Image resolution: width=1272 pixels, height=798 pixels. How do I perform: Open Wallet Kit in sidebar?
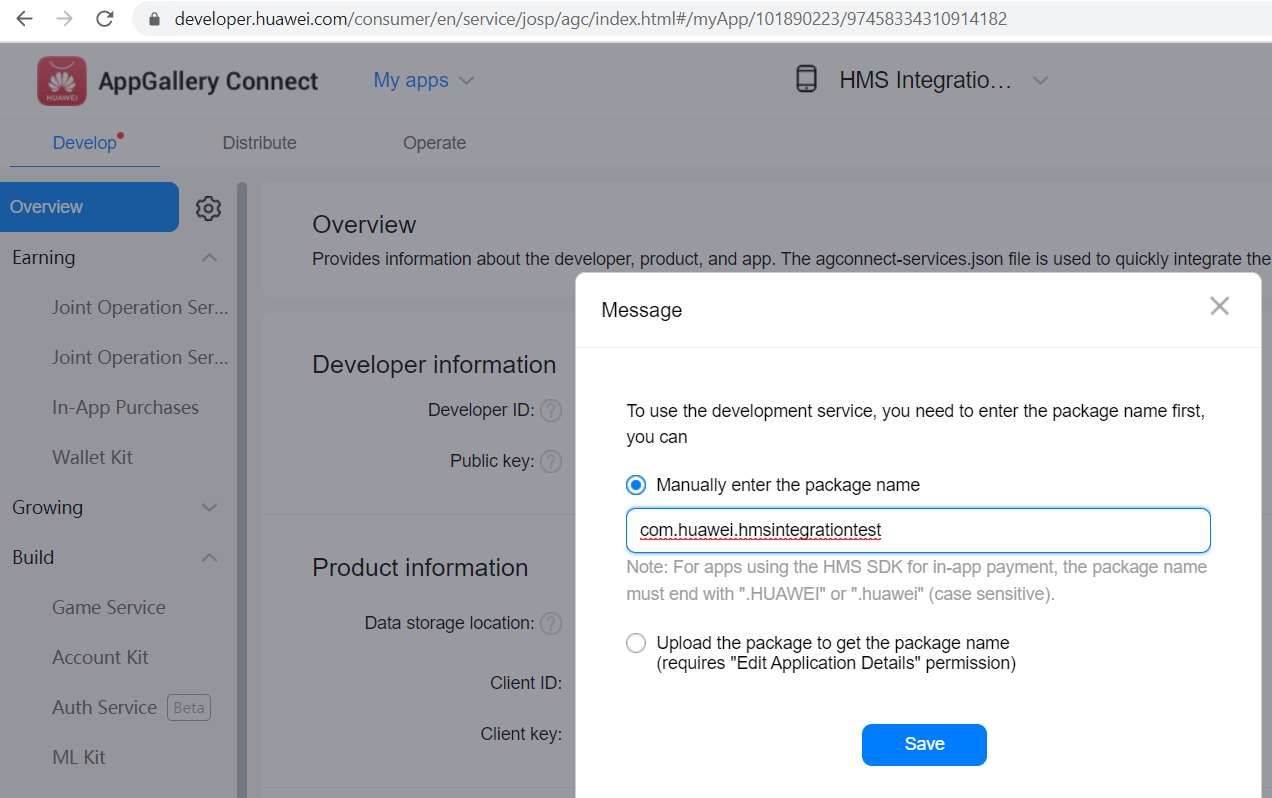pos(92,458)
